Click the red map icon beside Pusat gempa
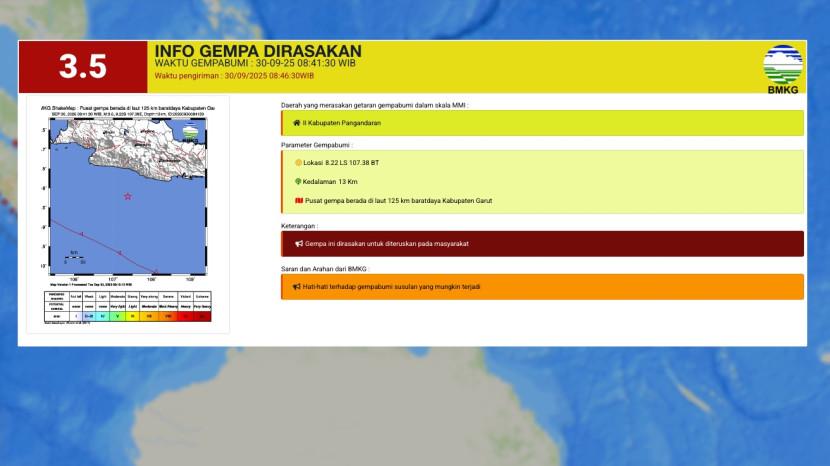 (x=297, y=200)
